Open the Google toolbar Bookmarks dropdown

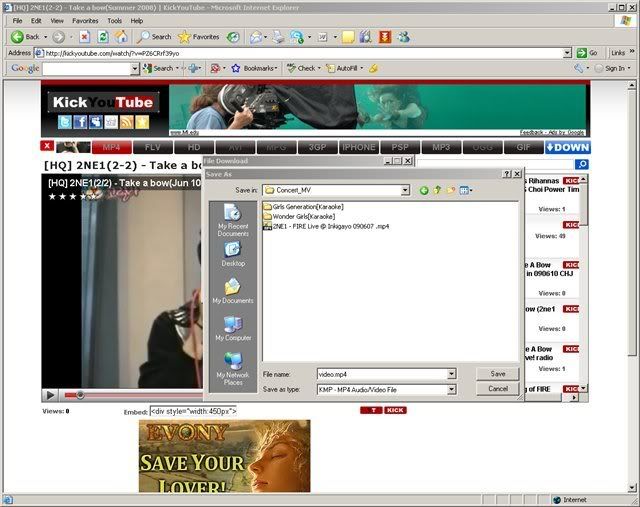276,69
